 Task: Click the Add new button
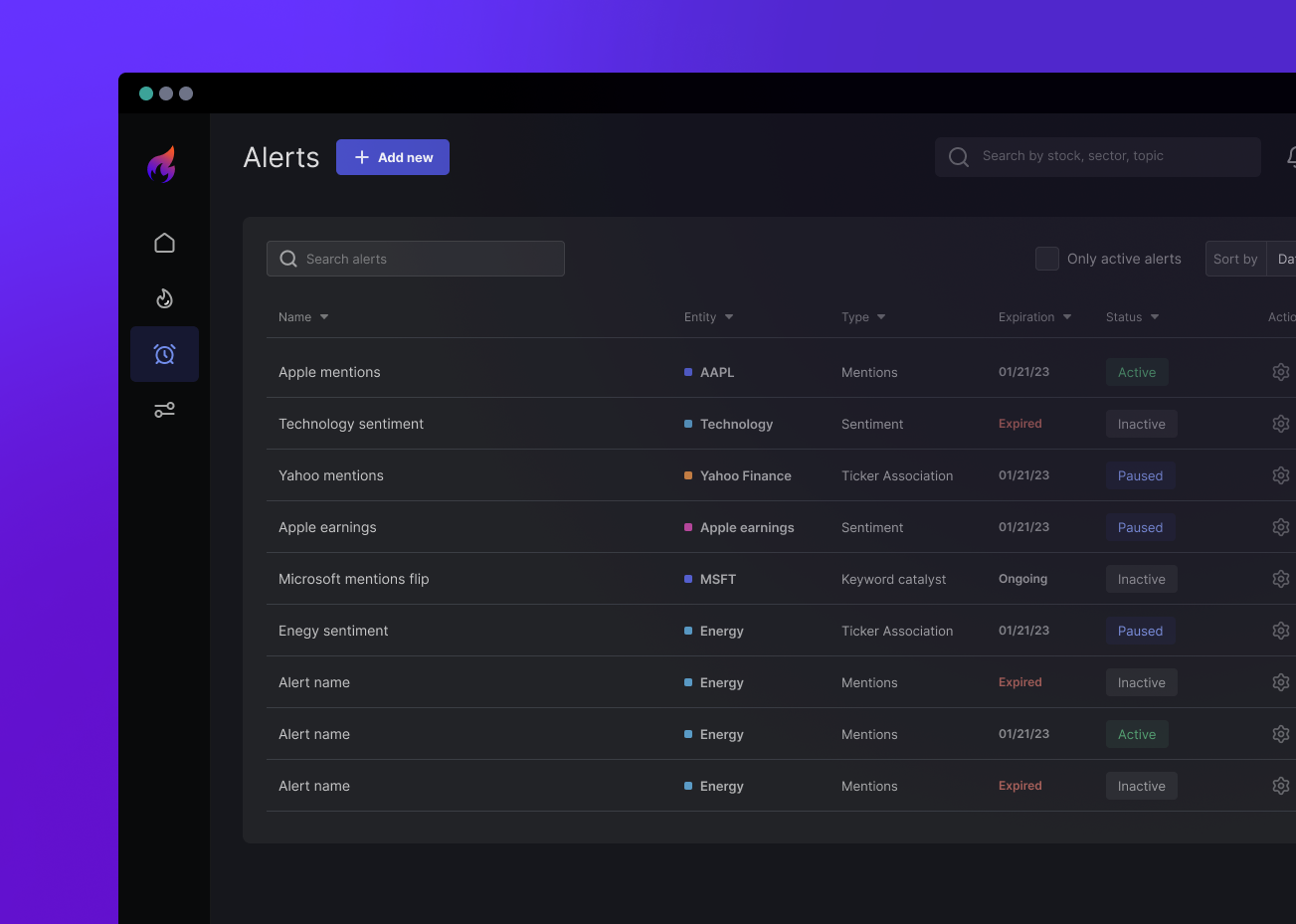pyautogui.click(x=393, y=157)
